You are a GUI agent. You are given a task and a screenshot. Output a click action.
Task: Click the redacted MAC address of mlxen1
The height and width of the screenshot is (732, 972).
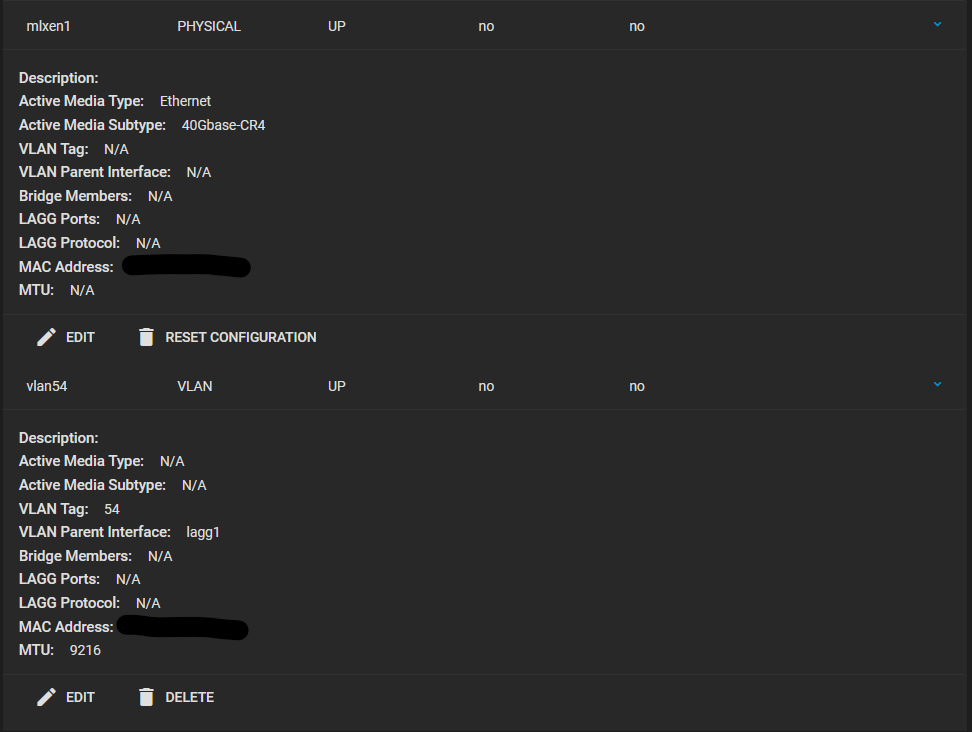187,267
